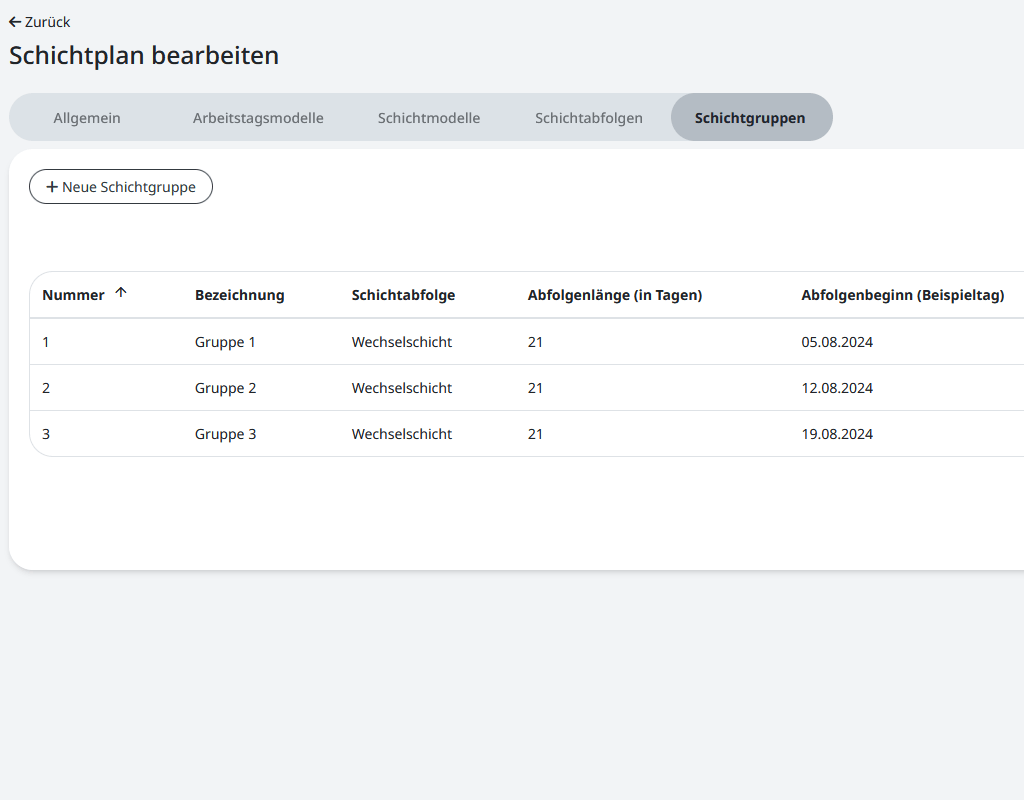Sort the table by Nummer column header
Screen dimensions: 1024x800
click(x=73, y=295)
